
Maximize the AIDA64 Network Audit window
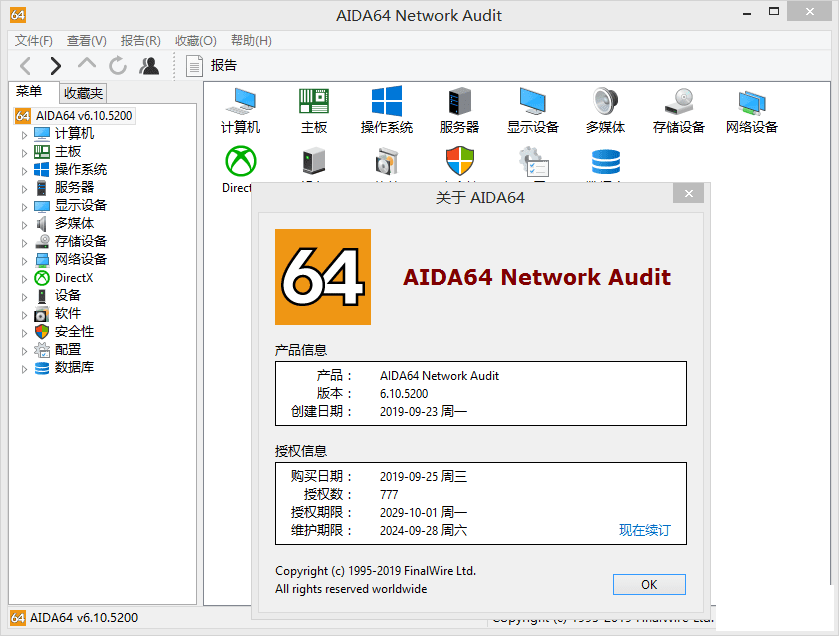click(x=774, y=12)
